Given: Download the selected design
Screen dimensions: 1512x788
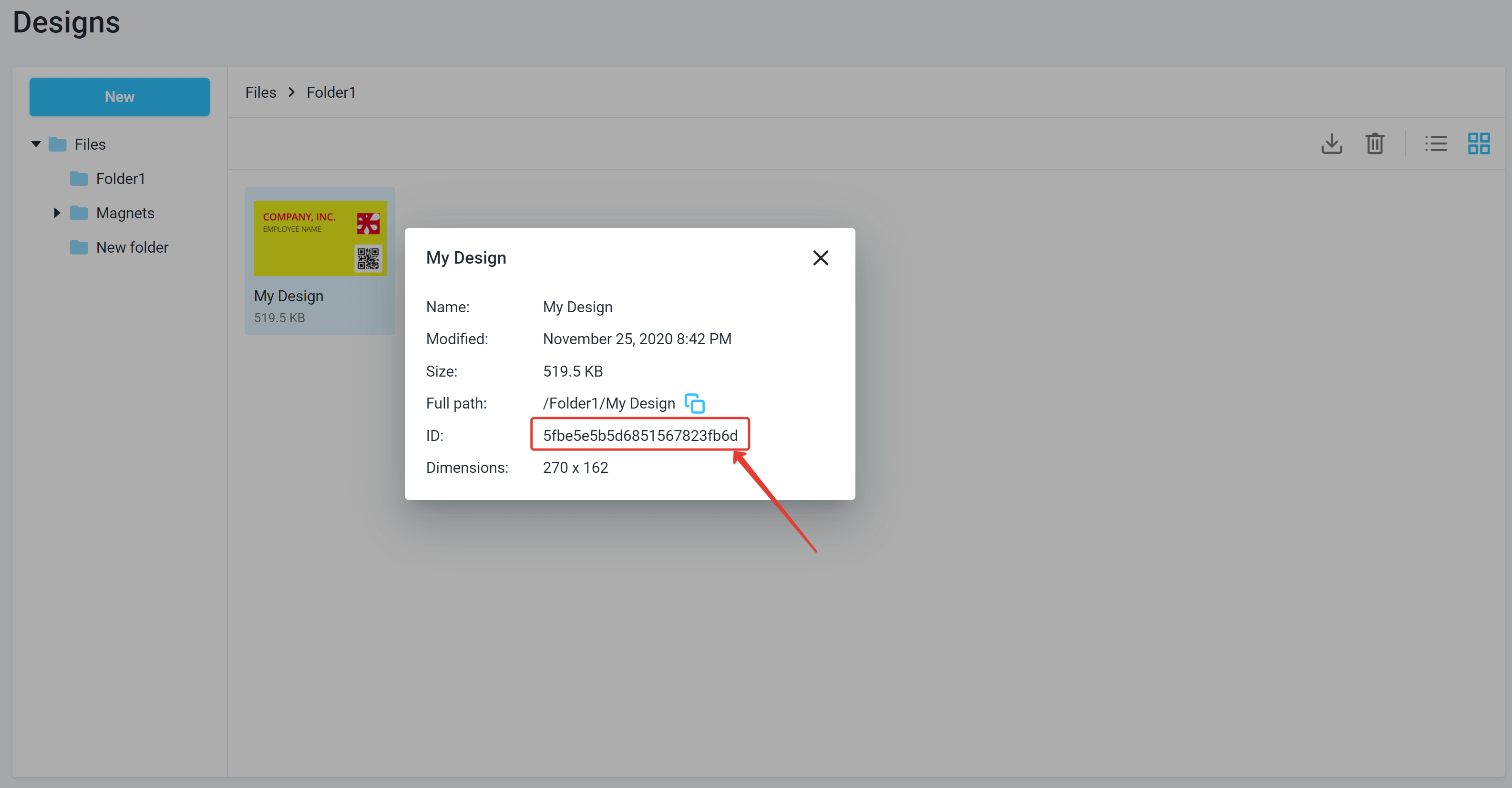Looking at the screenshot, I should pyautogui.click(x=1331, y=144).
